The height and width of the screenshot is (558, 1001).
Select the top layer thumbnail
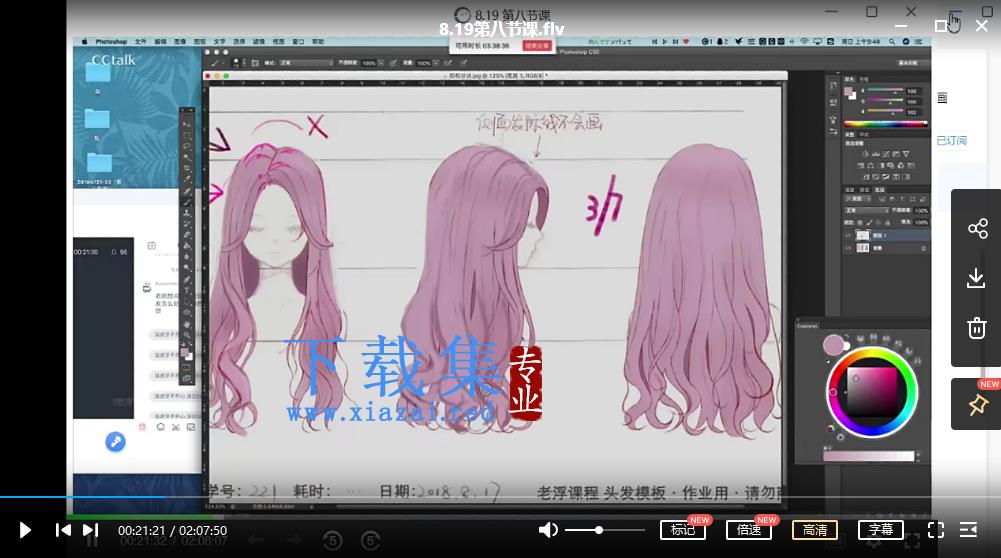(862, 235)
